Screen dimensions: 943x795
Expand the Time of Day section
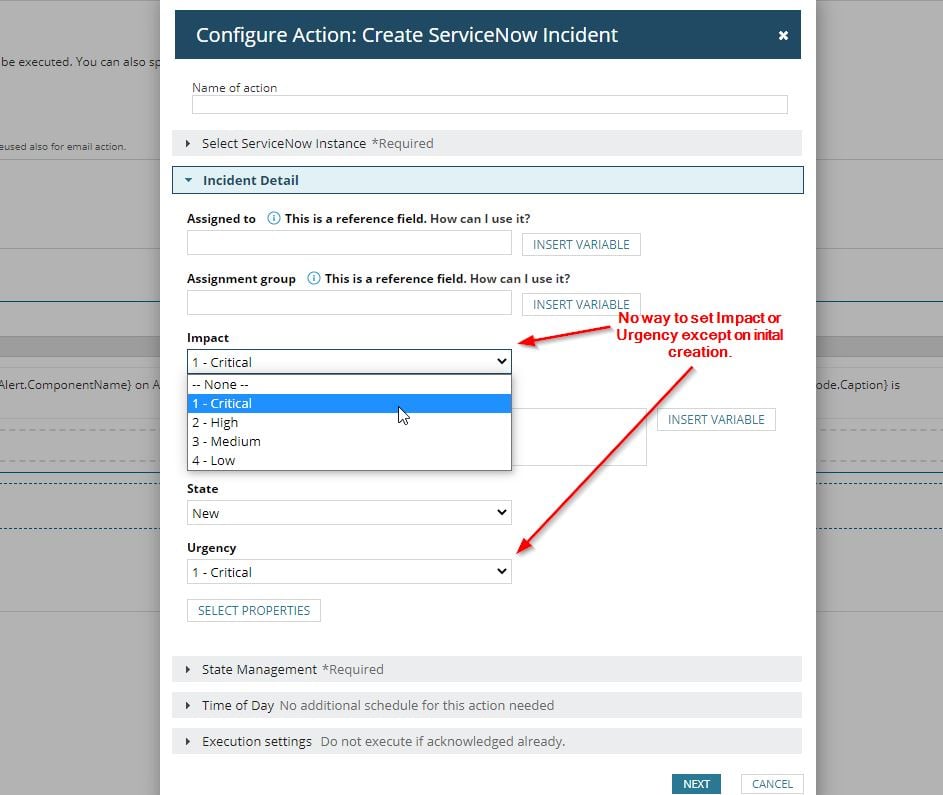[487, 705]
